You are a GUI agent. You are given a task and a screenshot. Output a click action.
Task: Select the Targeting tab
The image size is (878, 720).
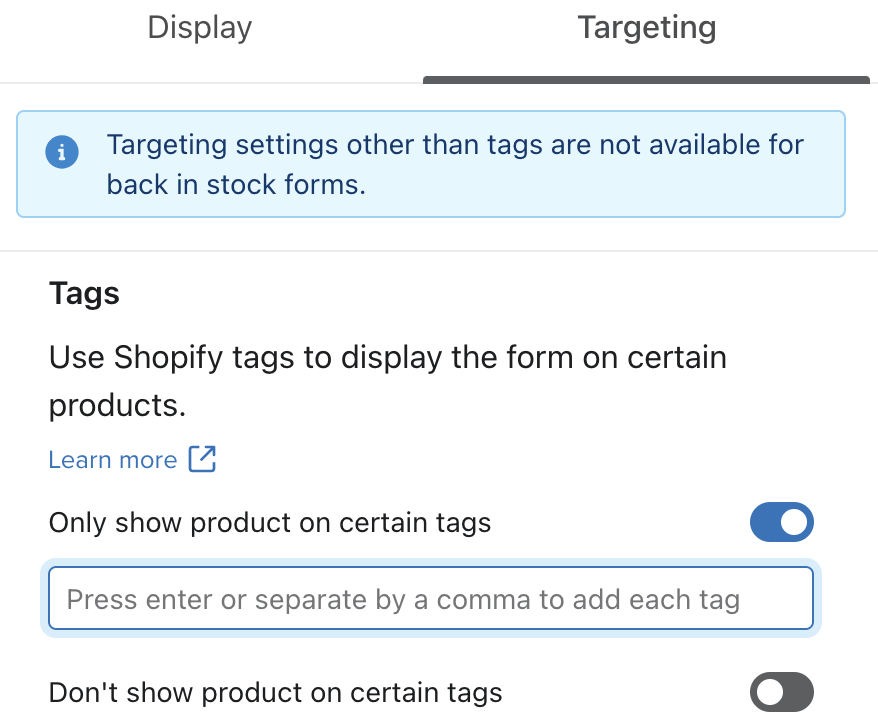646,28
